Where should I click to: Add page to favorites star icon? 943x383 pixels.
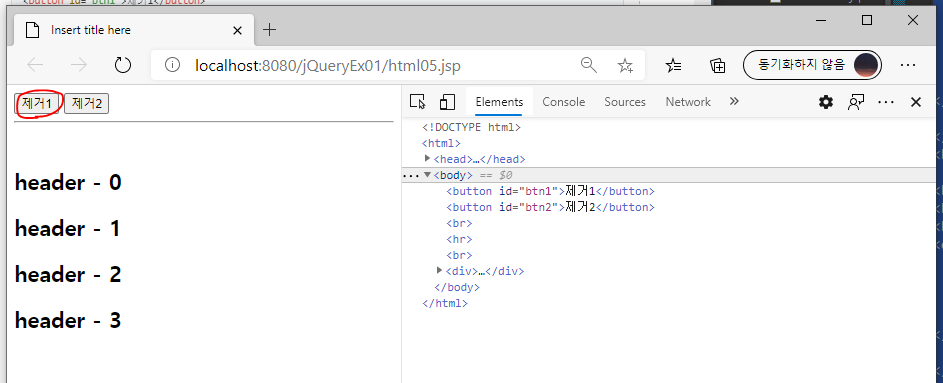(625, 65)
